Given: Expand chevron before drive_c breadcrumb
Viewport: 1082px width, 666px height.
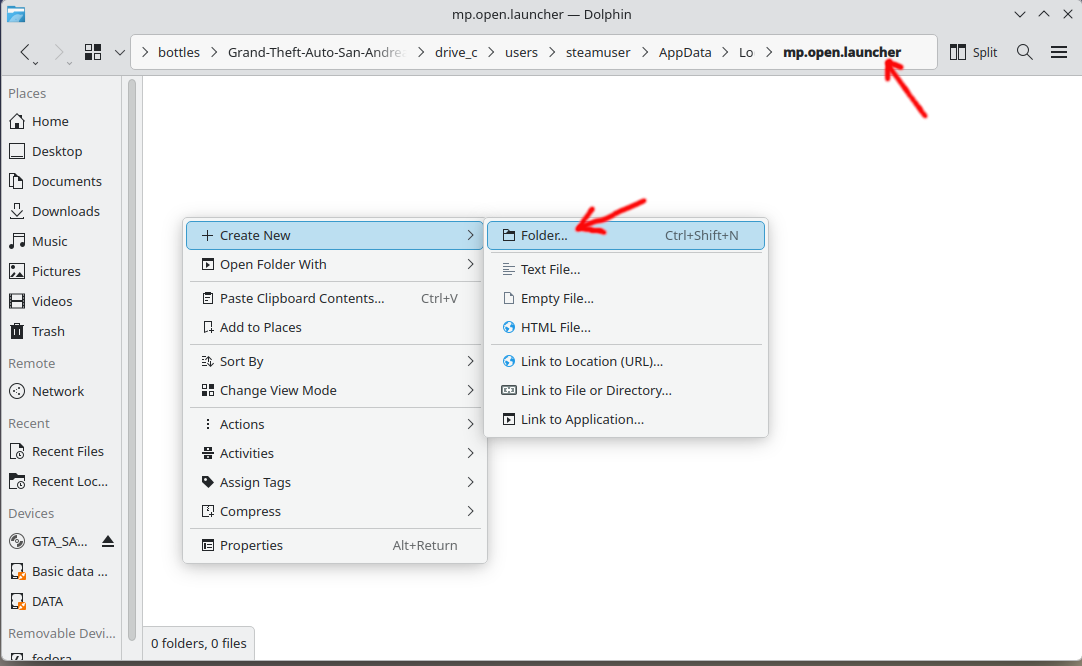Looking at the screenshot, I should click(x=421, y=52).
